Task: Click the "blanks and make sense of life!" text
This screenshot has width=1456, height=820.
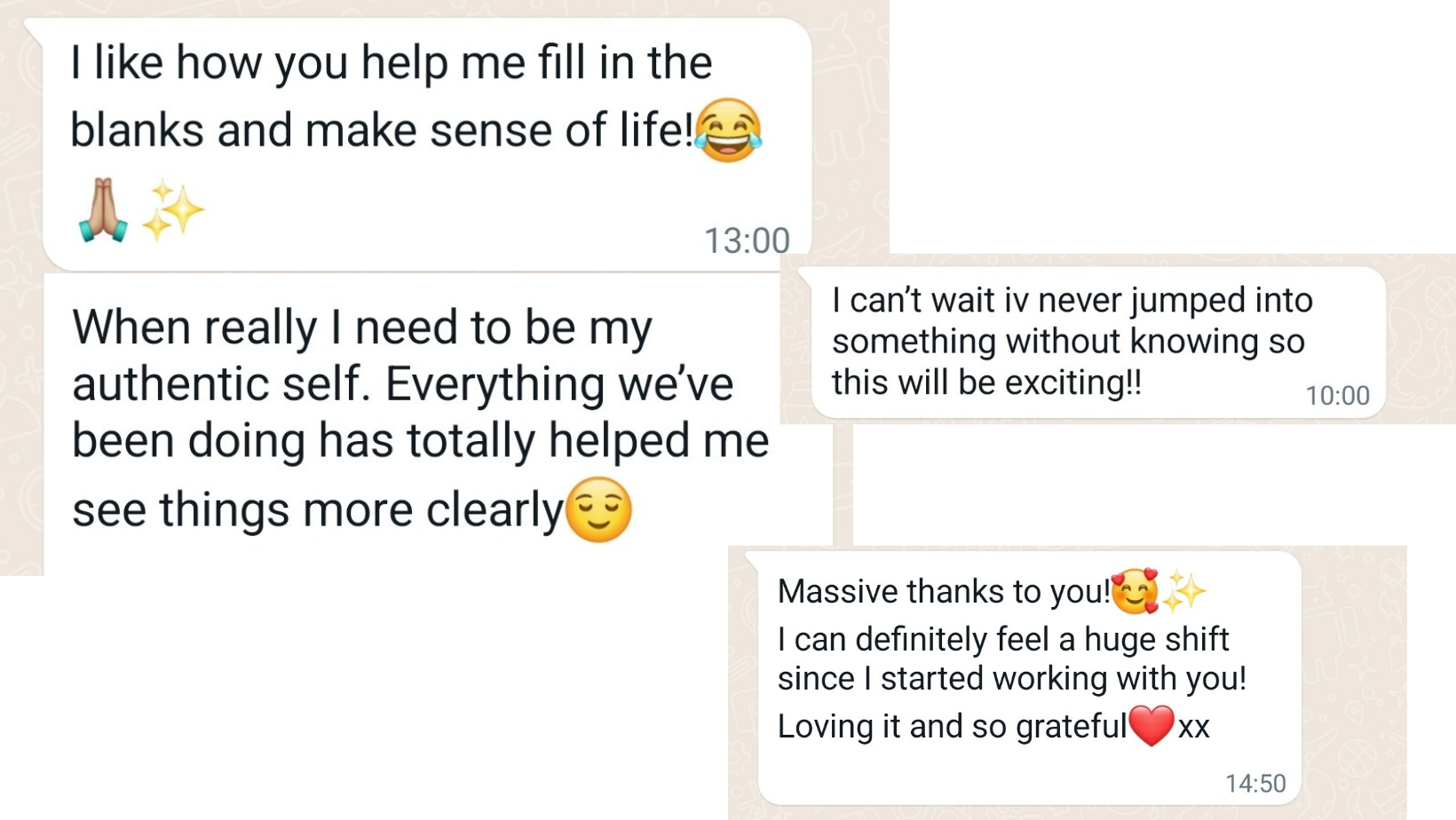Action: coord(381,130)
